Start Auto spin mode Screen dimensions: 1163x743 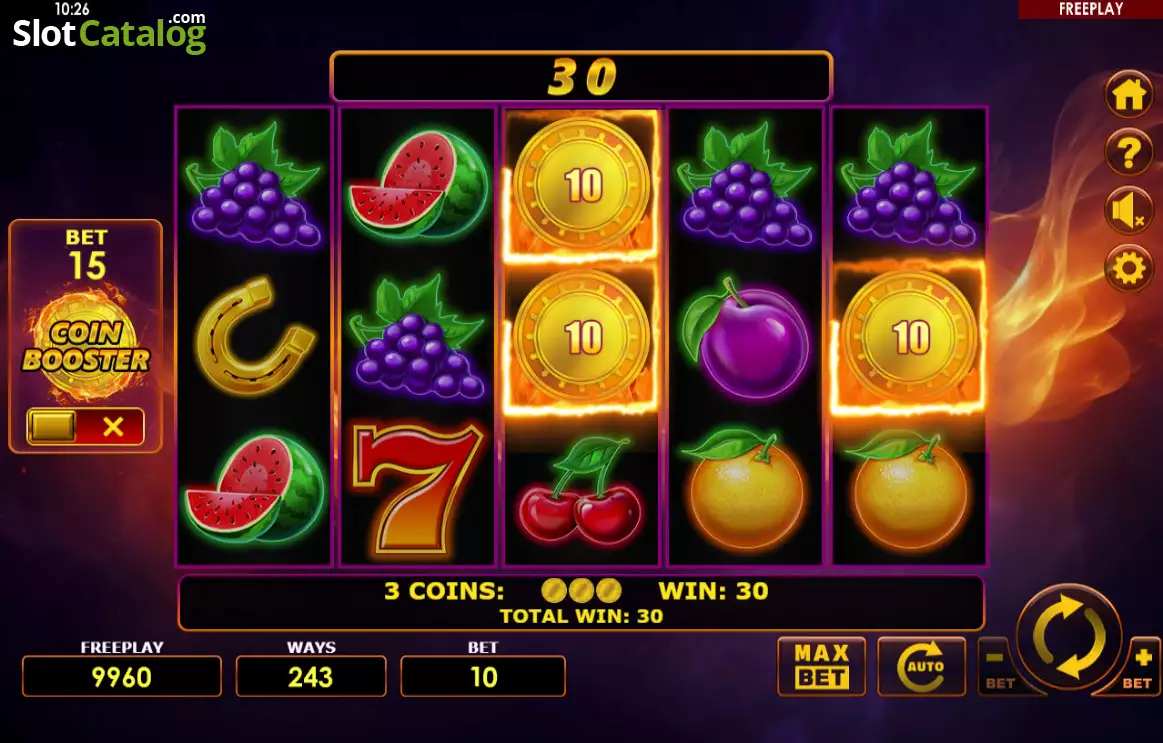[x=921, y=666]
